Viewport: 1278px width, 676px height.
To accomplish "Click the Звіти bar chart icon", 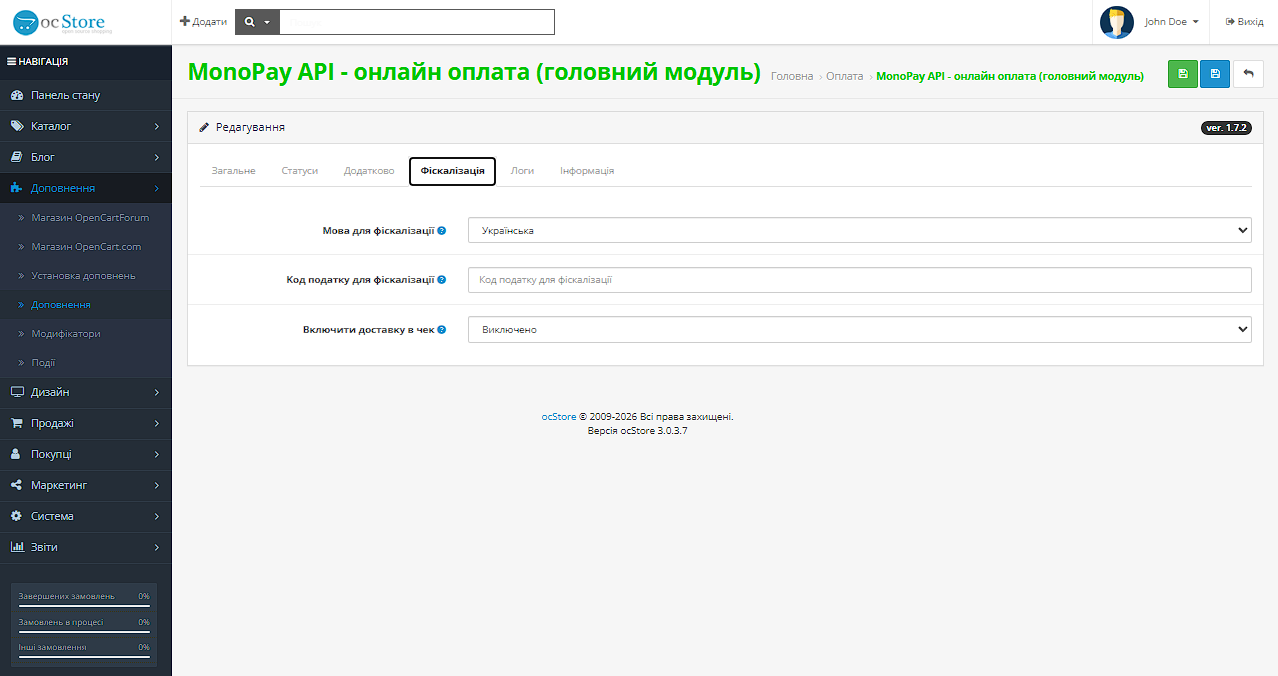I will click(x=17, y=547).
